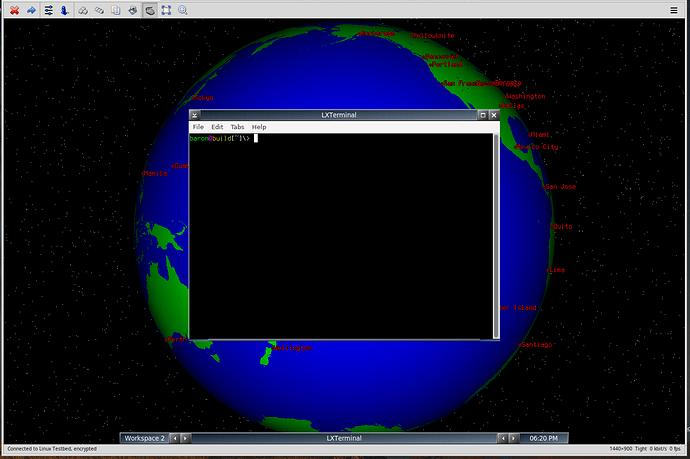Click 'Connected to Linux Testbed, encrypted' status text

[x=52, y=449]
